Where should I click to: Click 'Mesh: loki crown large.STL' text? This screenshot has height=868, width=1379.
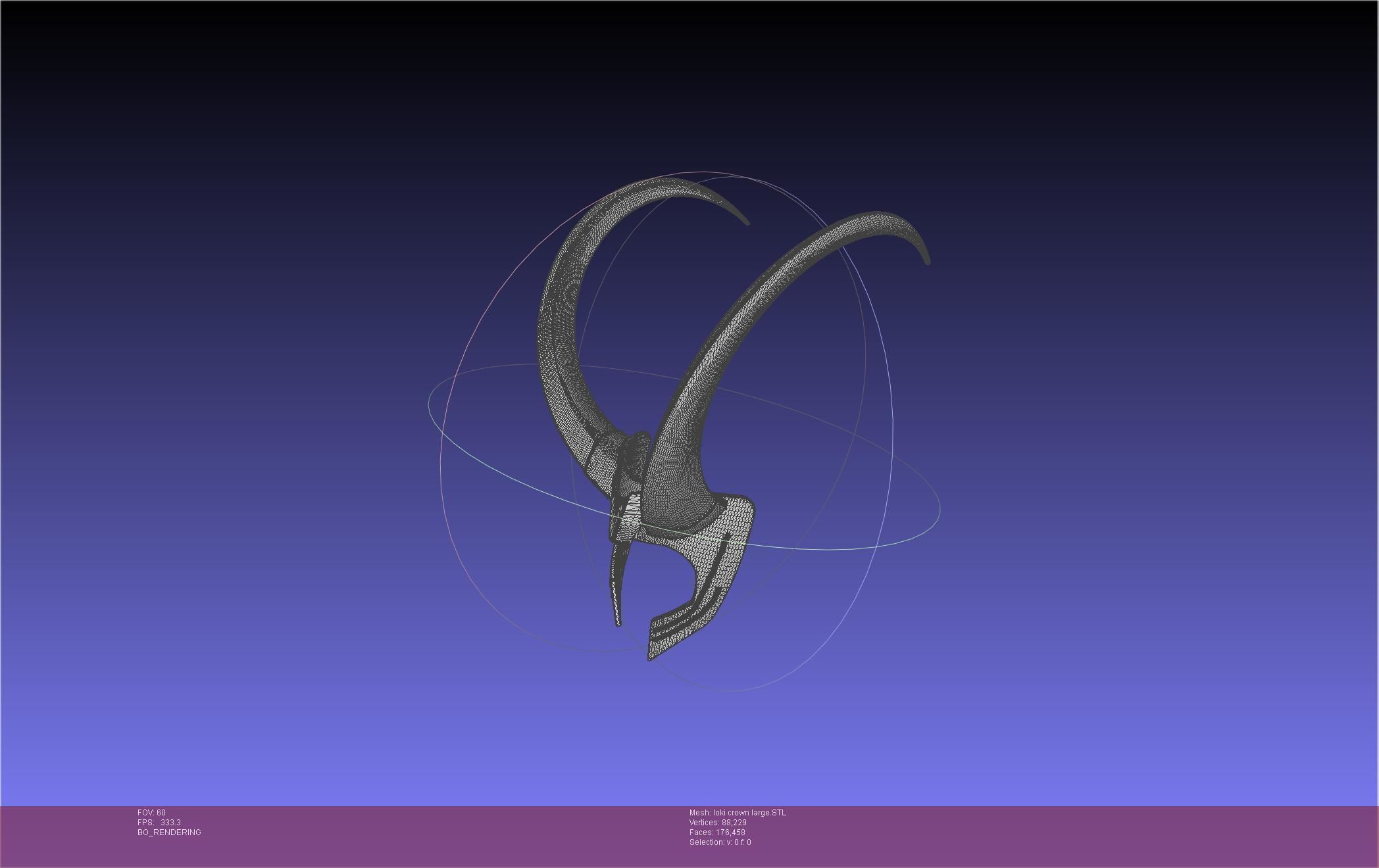[738, 813]
